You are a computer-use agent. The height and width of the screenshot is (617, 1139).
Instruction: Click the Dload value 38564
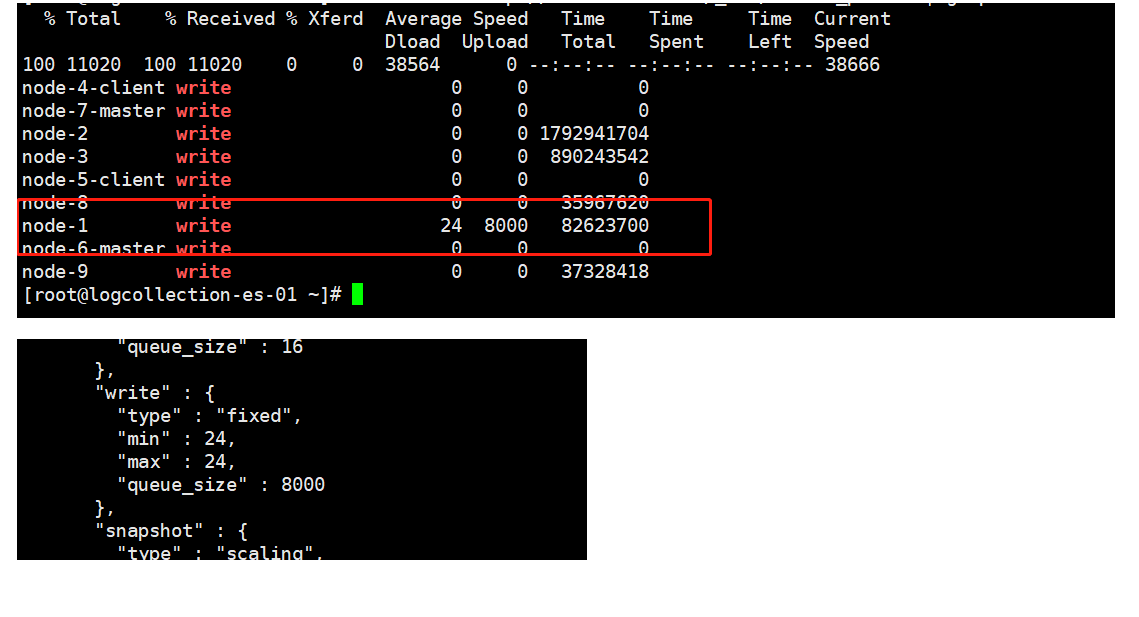pos(413,65)
